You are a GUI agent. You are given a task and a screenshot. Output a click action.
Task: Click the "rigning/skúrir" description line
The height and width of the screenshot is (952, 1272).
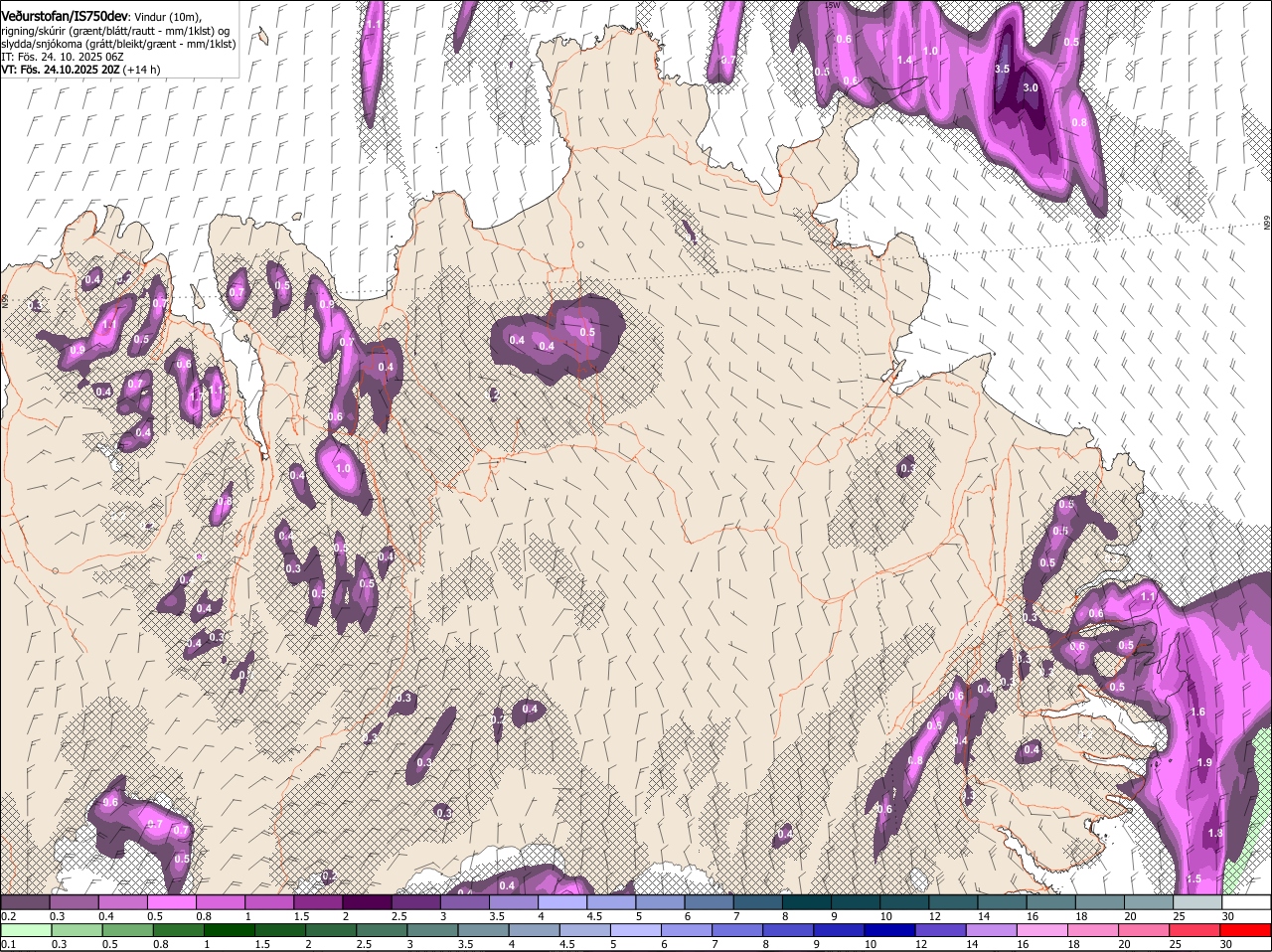click(115, 30)
